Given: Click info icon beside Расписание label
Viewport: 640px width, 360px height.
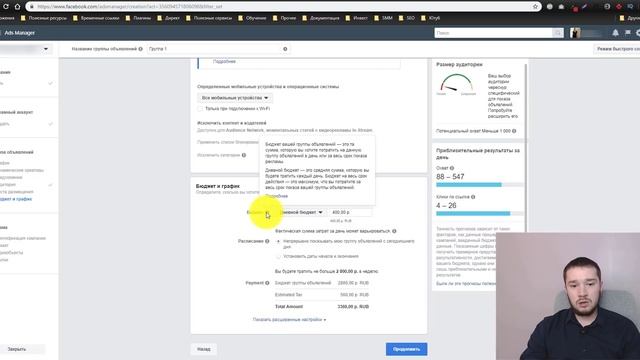Looking at the screenshot, I should pyautogui.click(x=267, y=241).
